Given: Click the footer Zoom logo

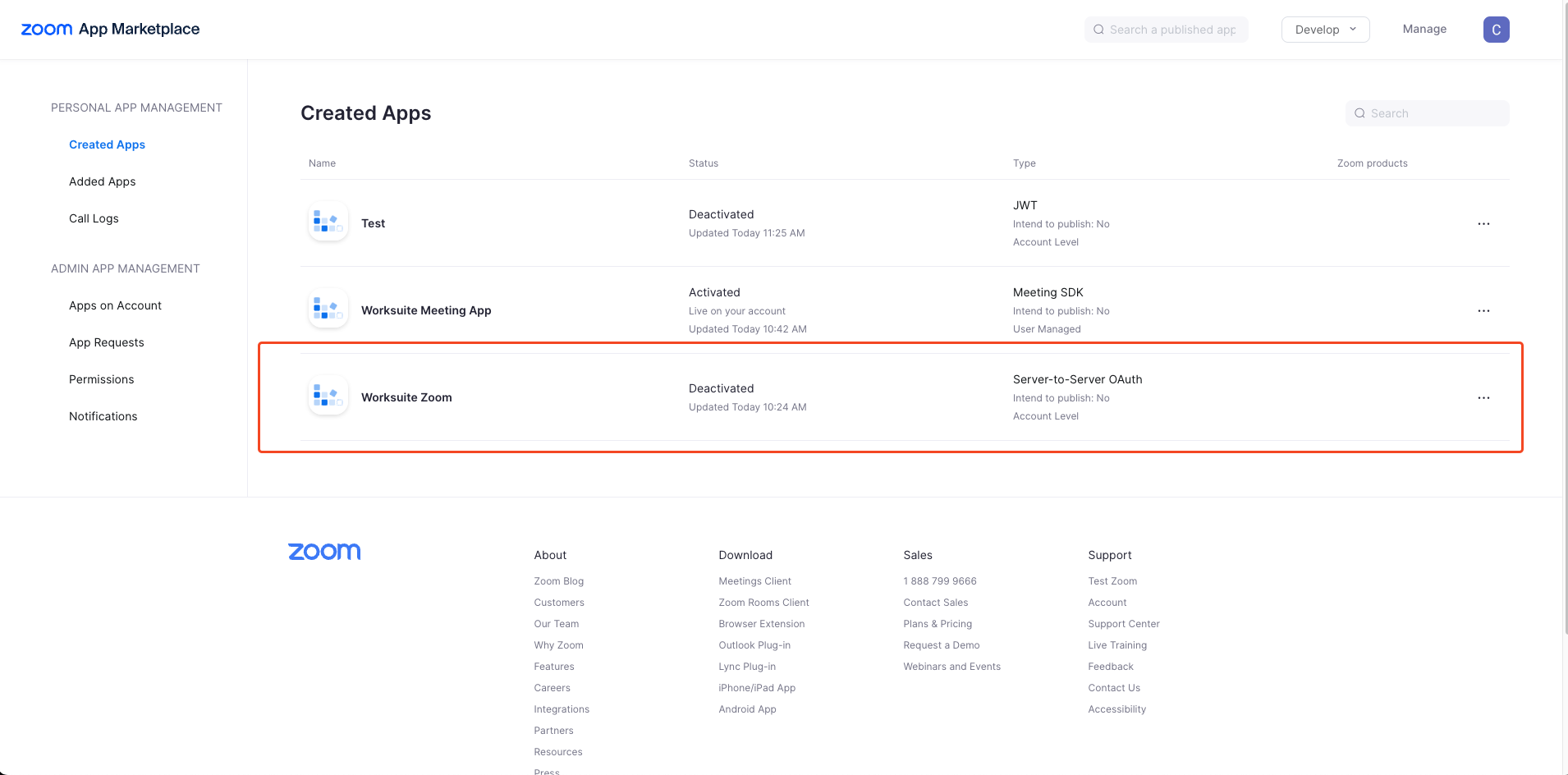Looking at the screenshot, I should pos(324,552).
